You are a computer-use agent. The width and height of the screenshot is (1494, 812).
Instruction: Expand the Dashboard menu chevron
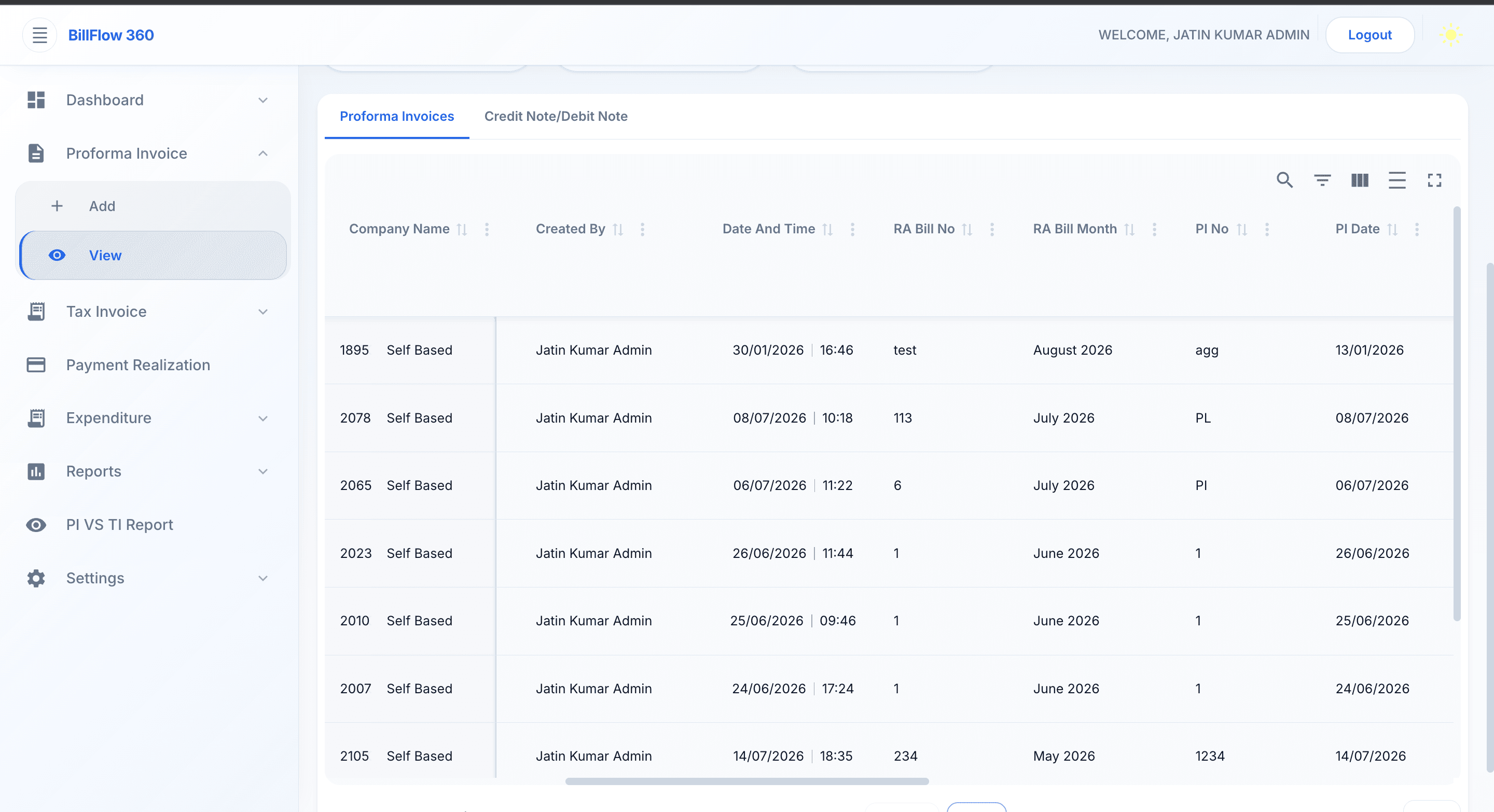point(262,100)
